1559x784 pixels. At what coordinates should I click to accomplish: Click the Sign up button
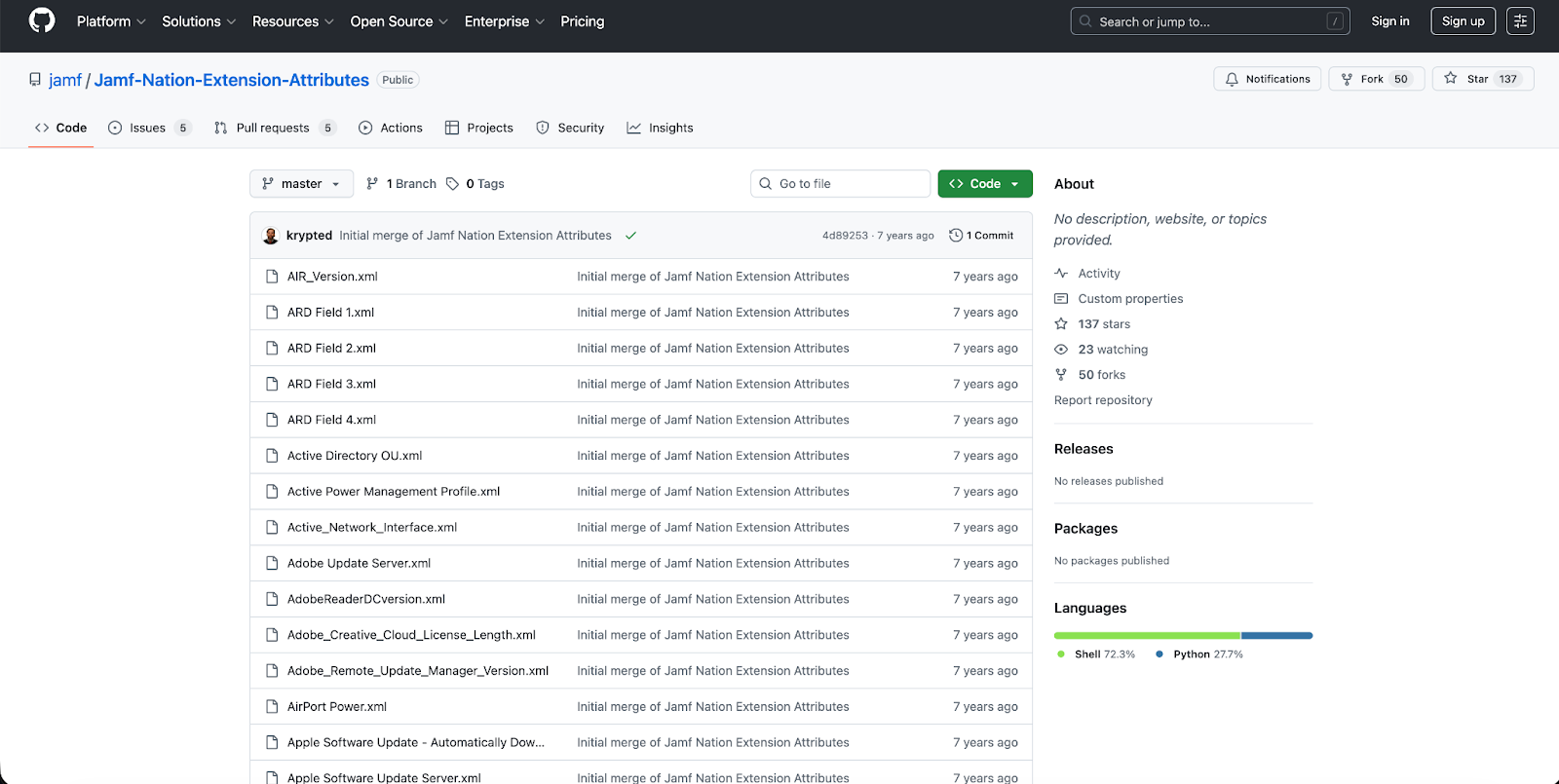(1463, 21)
